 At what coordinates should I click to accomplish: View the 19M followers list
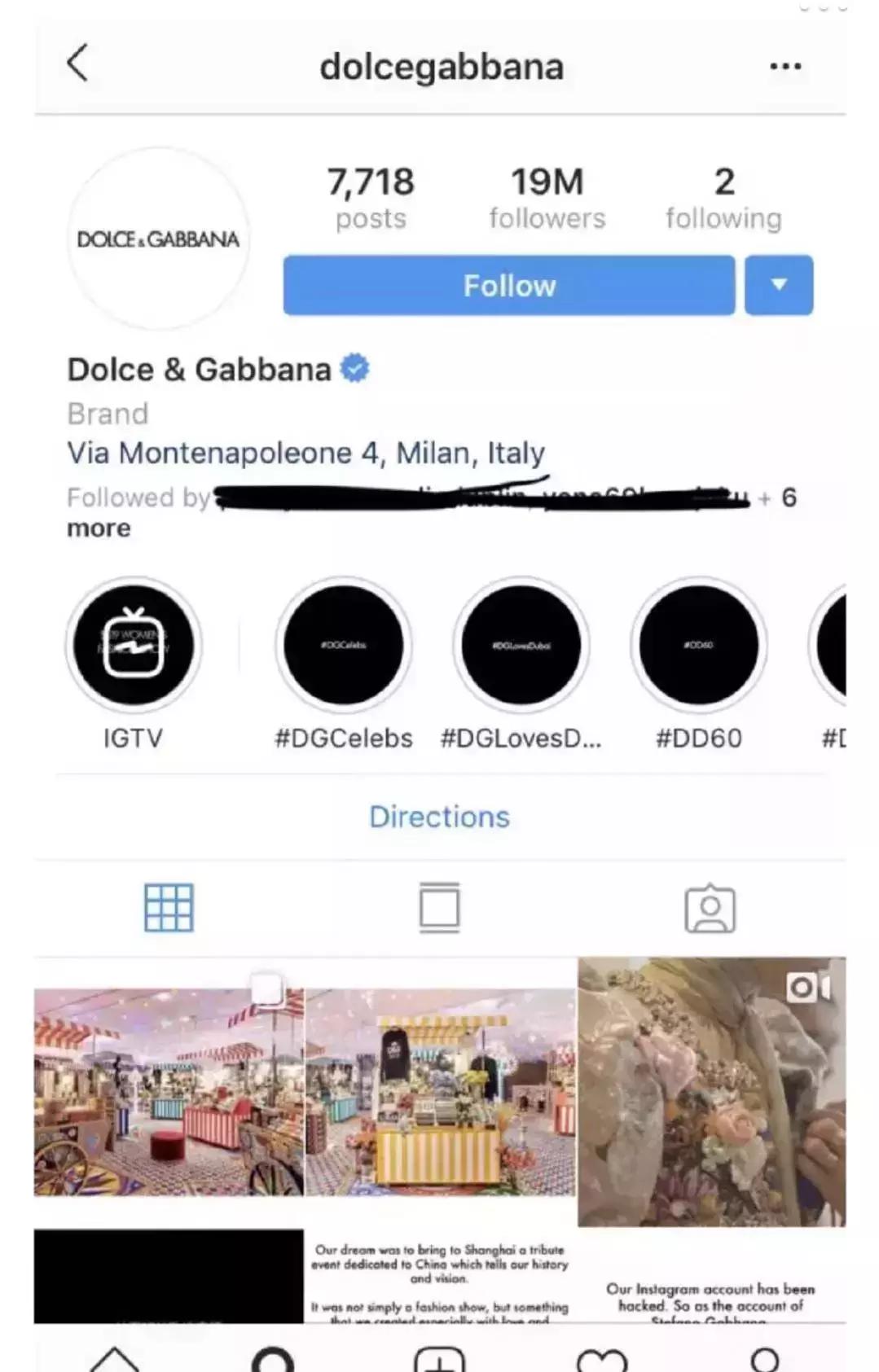coord(547,198)
